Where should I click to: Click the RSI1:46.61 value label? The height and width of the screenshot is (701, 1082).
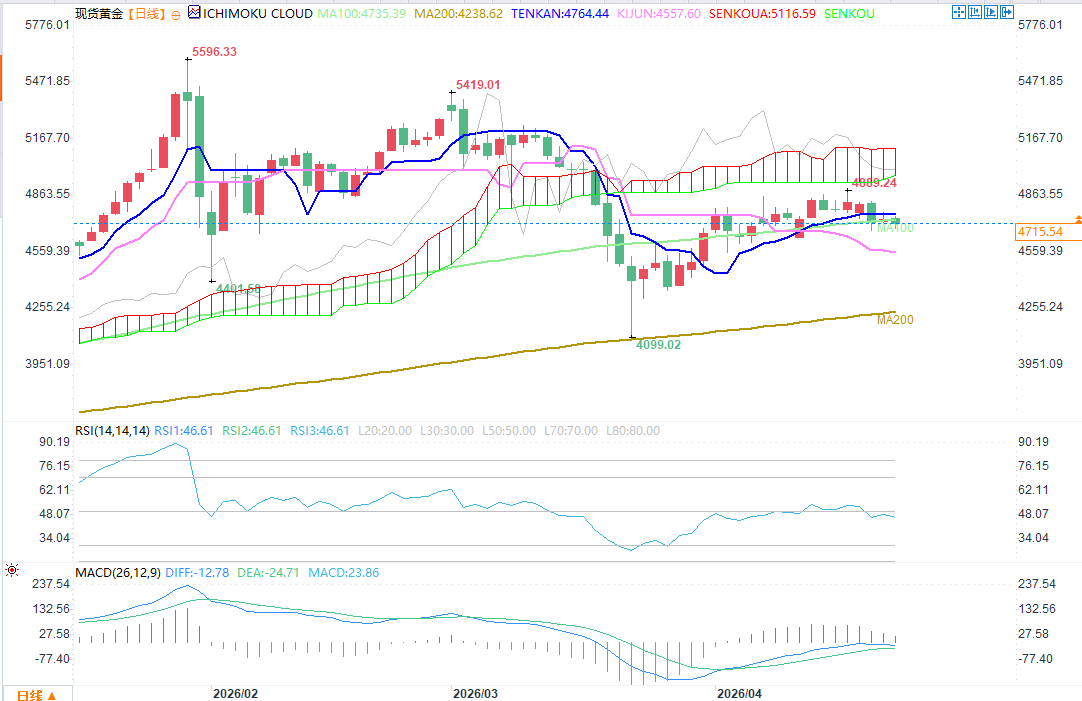[184, 431]
